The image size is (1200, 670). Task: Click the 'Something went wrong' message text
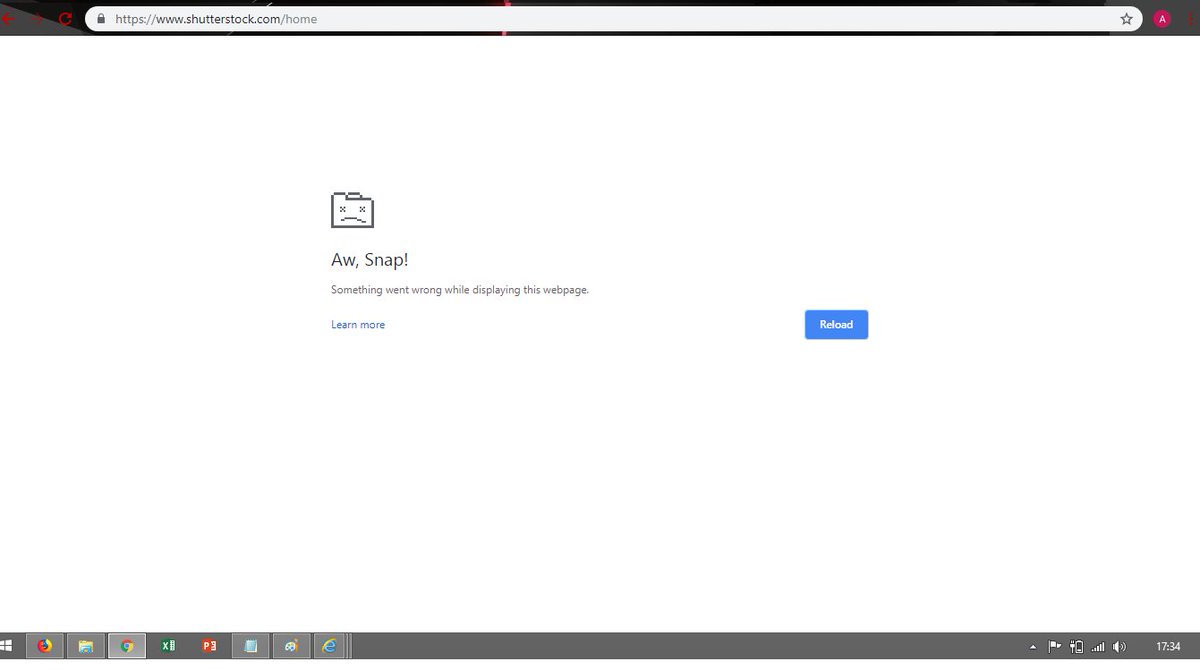coord(460,290)
